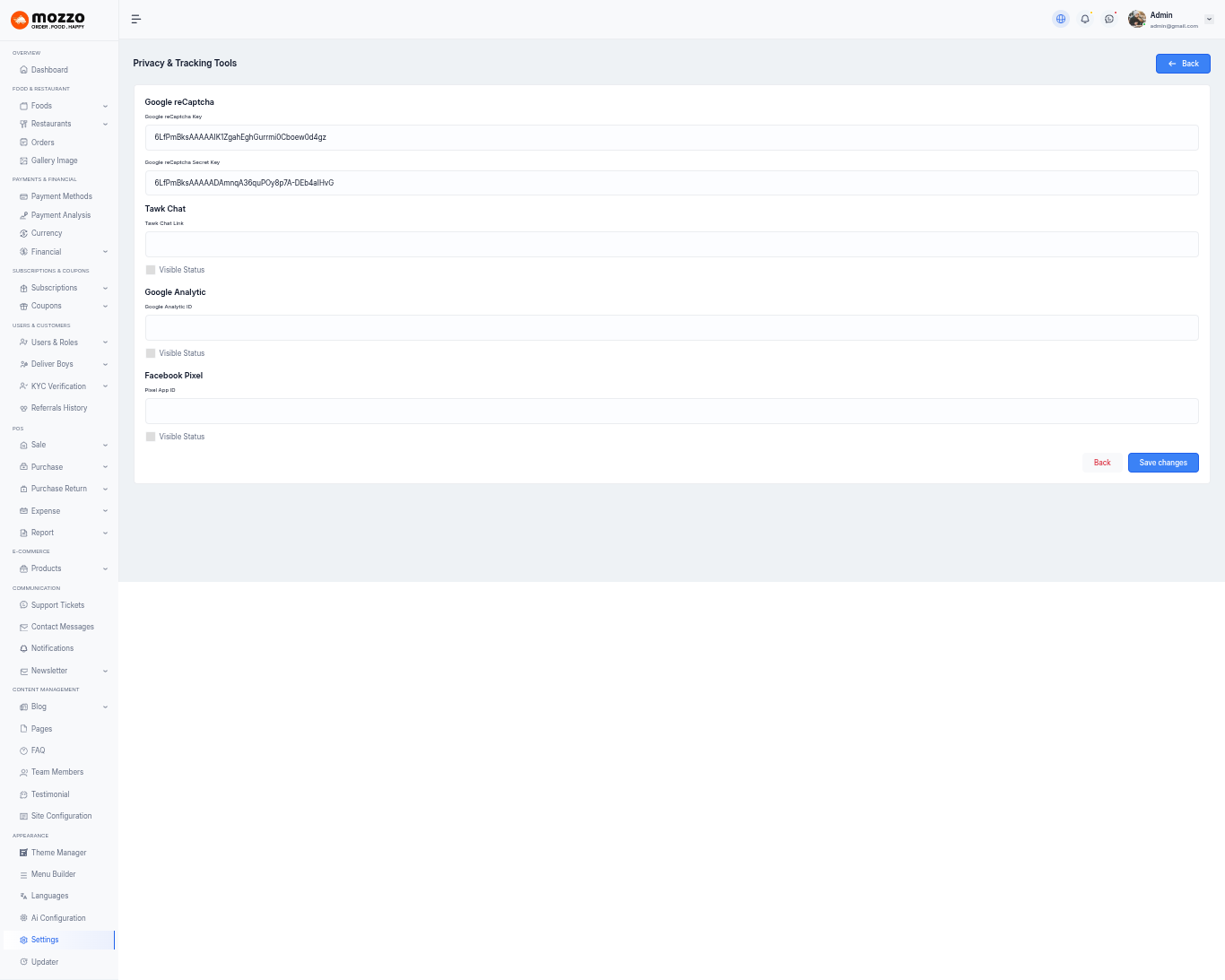Open the globe language icon
The width and height of the screenshot is (1225, 980).
[x=1061, y=19]
